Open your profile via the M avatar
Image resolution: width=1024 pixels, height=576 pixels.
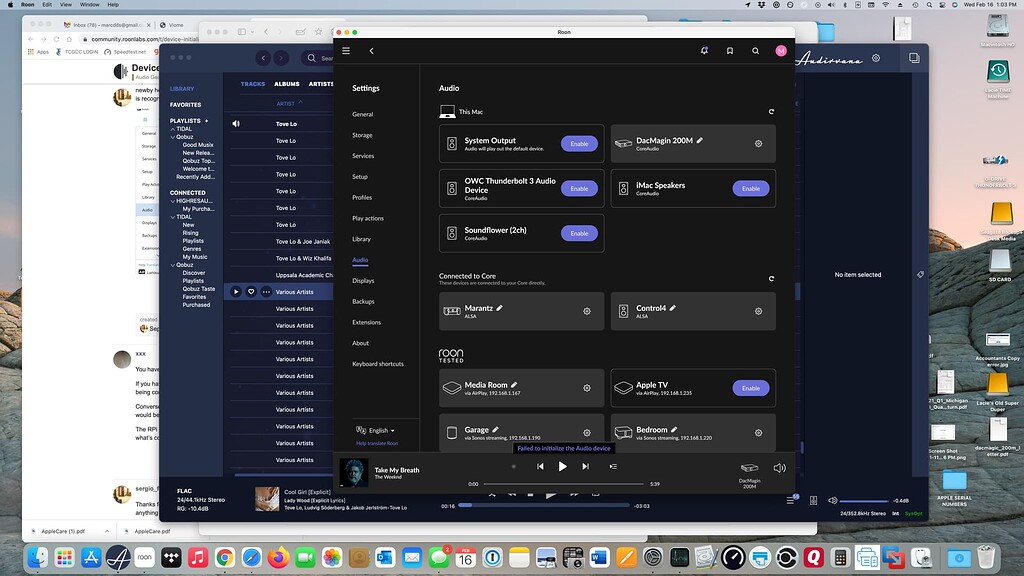click(781, 50)
